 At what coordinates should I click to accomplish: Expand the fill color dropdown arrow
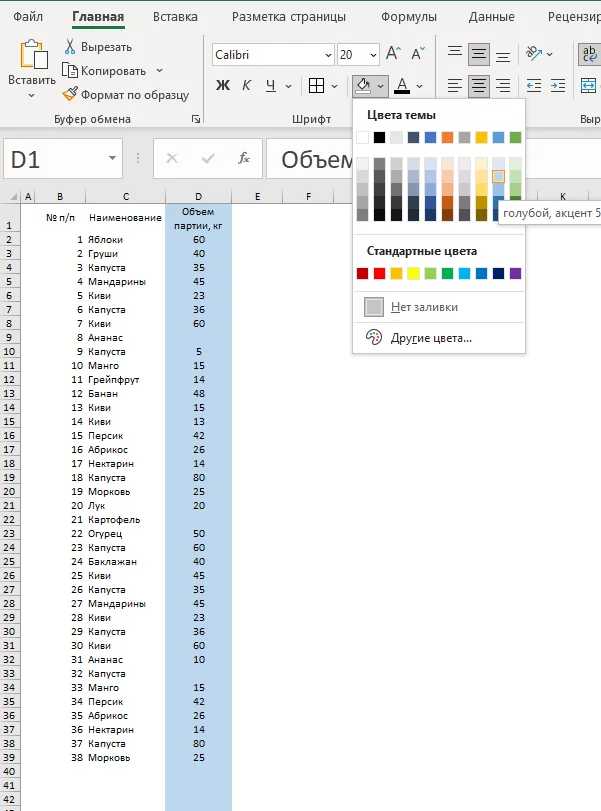(381, 86)
